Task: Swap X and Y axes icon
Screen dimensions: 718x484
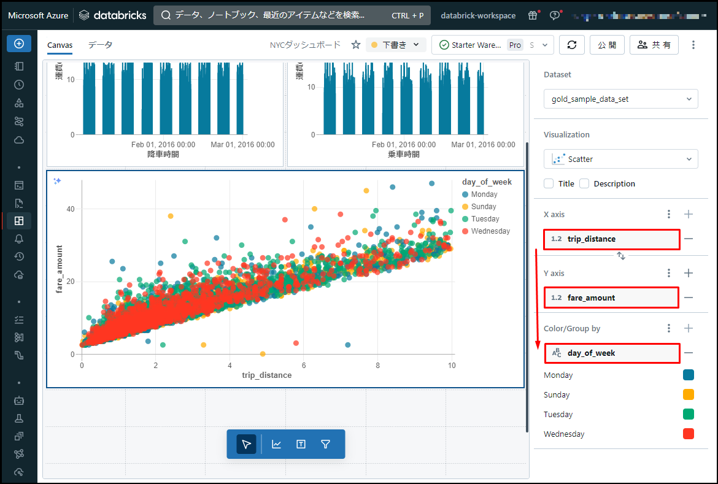Action: click(621, 256)
